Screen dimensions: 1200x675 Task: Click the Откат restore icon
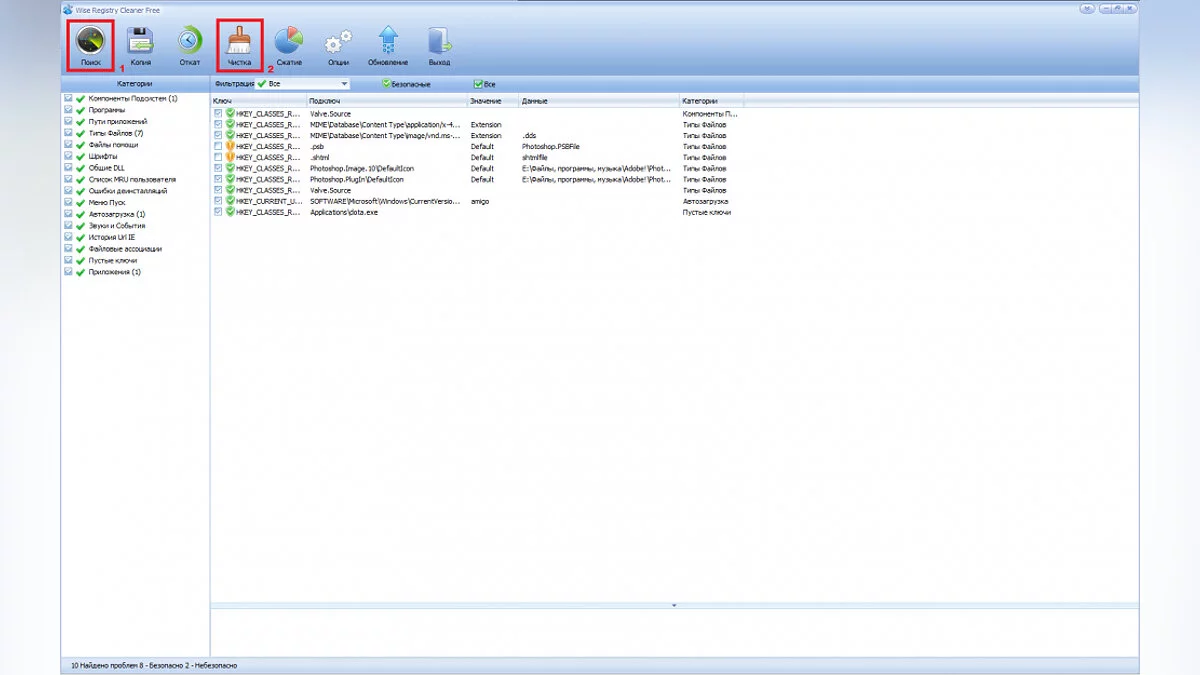tap(189, 42)
